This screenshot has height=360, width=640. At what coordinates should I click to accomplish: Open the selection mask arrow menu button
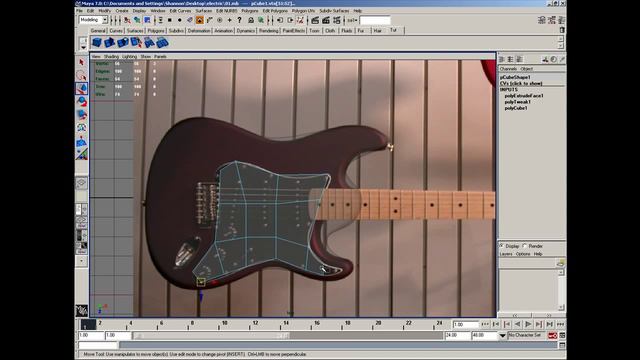(x=160, y=20)
